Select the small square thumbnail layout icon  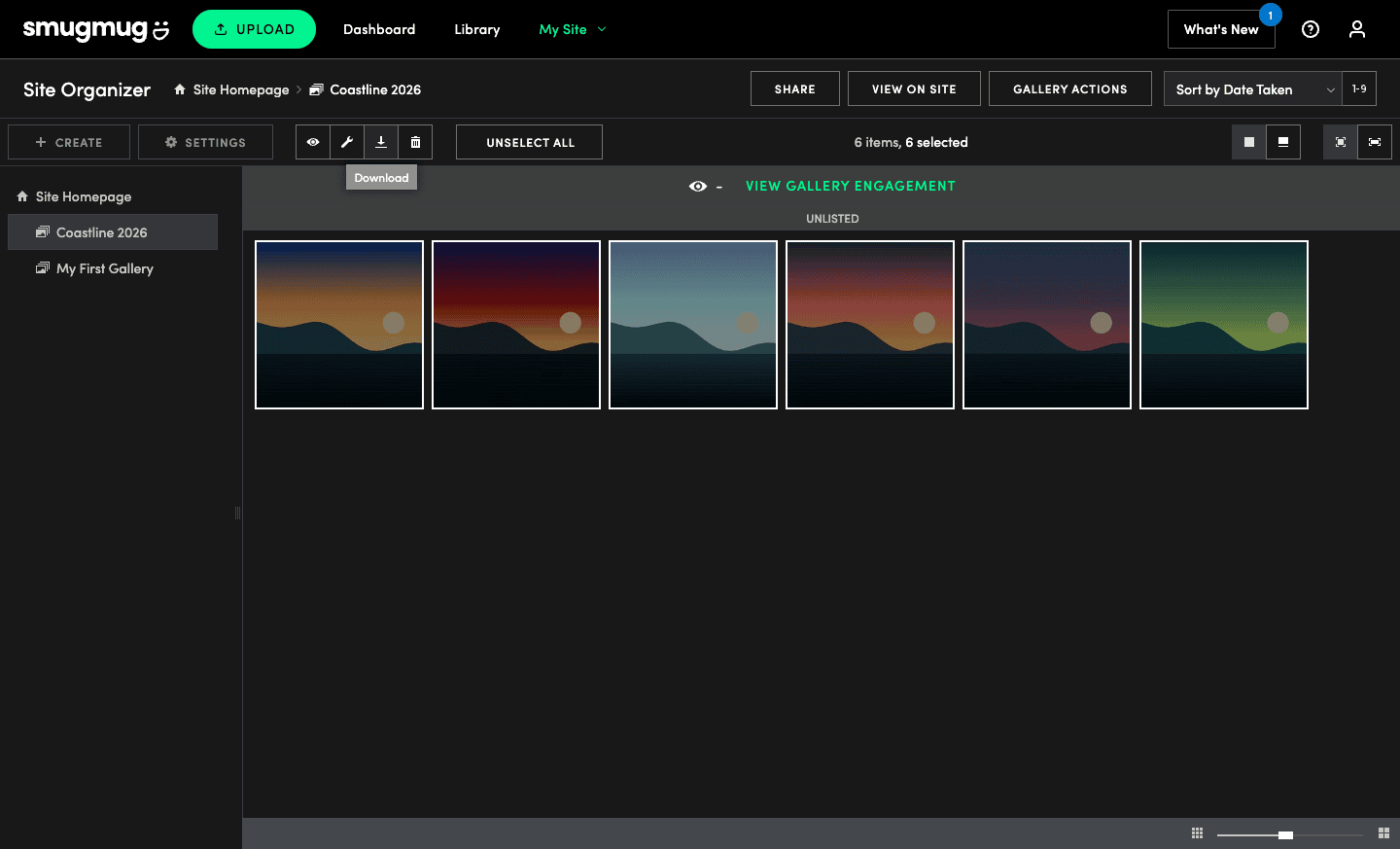point(1249,142)
